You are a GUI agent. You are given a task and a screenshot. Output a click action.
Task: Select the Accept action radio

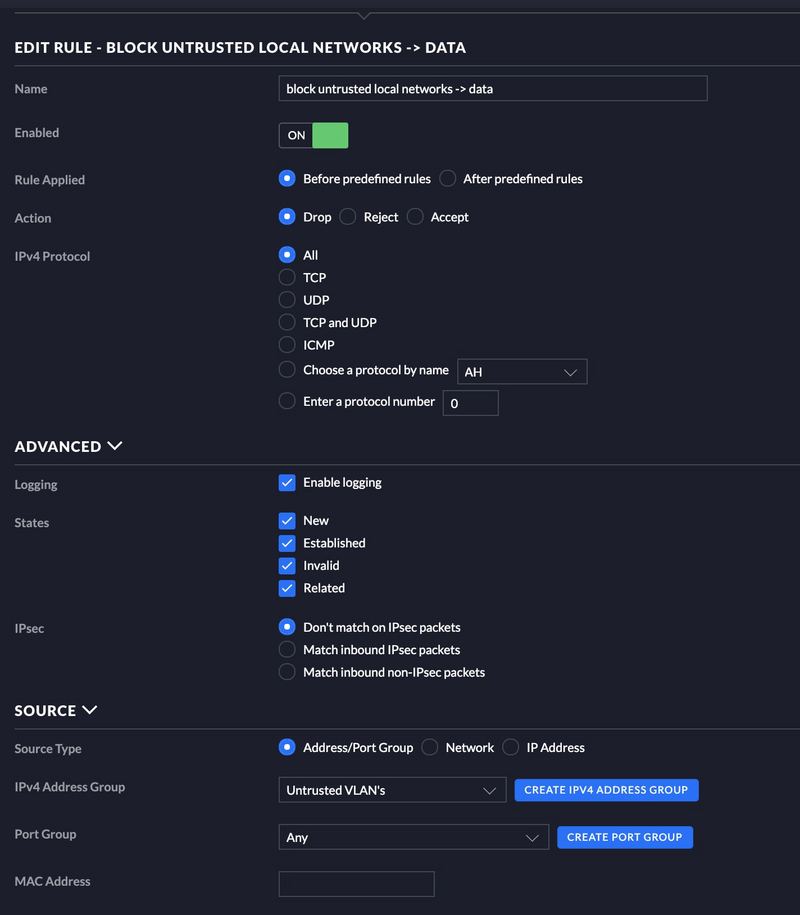pos(415,217)
